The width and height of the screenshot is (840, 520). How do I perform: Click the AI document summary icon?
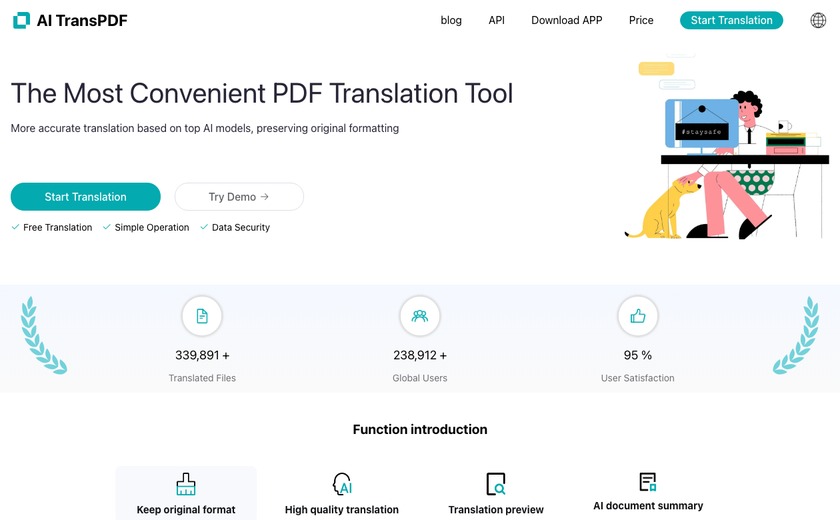648,481
